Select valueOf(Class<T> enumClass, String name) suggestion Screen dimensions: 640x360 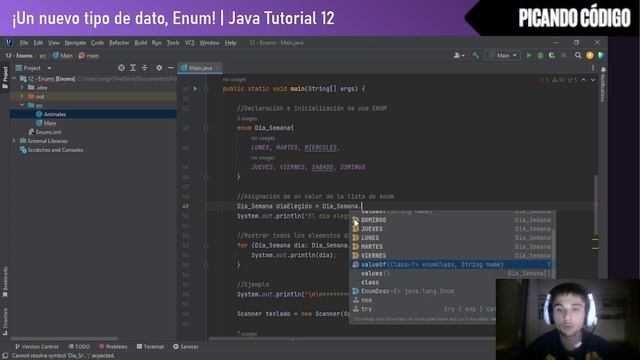click(451, 264)
